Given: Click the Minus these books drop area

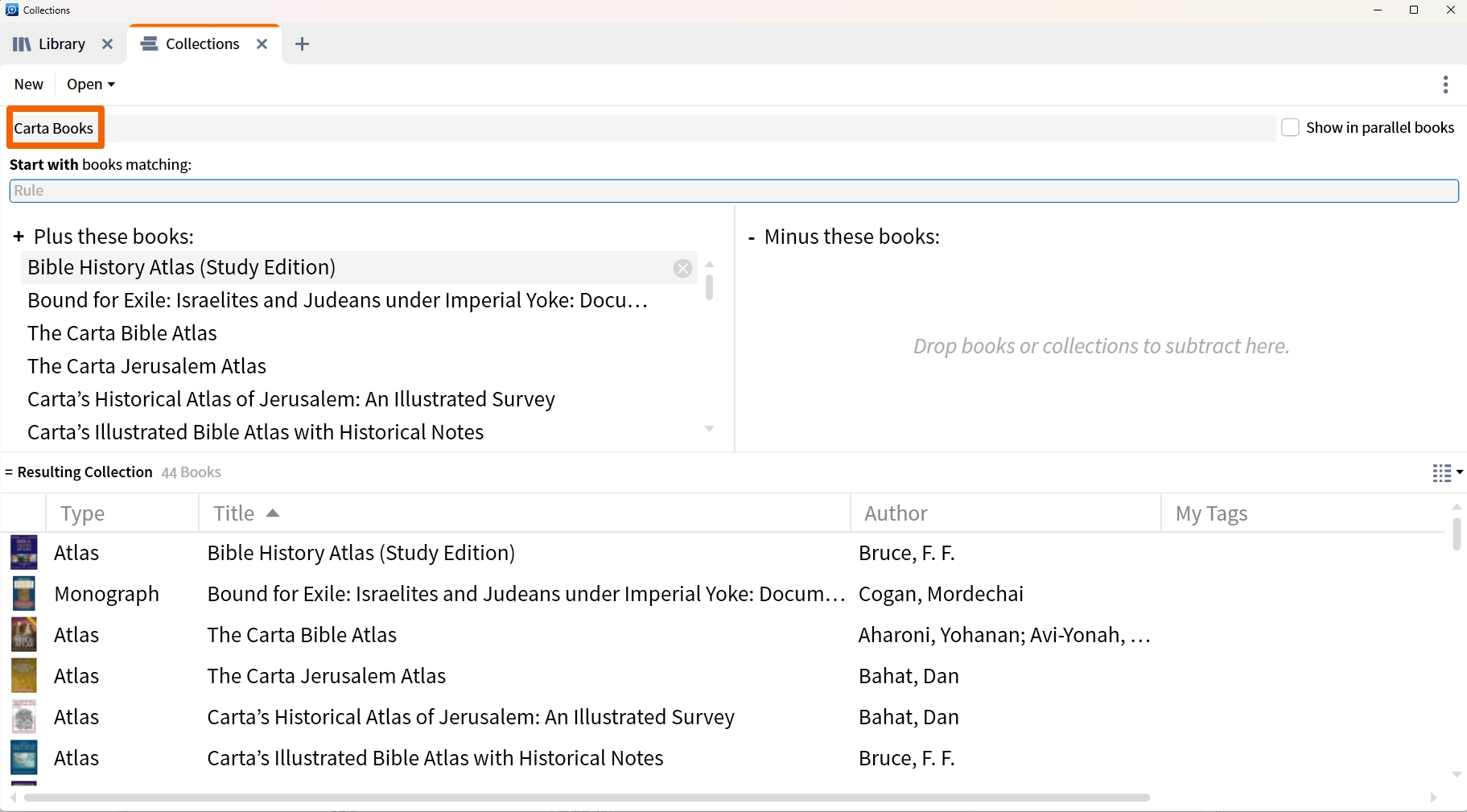Looking at the screenshot, I should click(1101, 346).
